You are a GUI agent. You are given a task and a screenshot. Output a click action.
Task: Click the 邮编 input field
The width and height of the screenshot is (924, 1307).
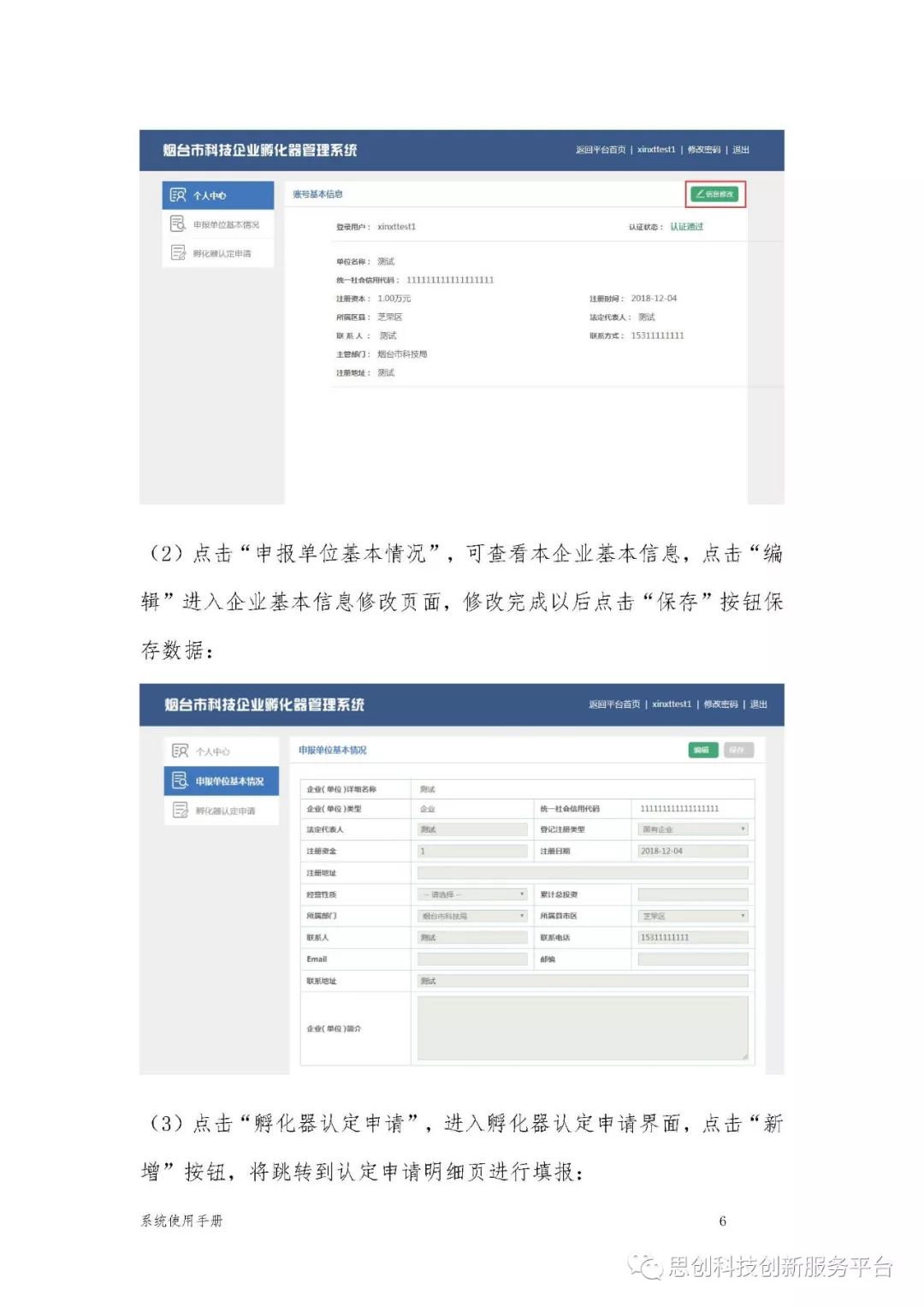[x=693, y=959]
